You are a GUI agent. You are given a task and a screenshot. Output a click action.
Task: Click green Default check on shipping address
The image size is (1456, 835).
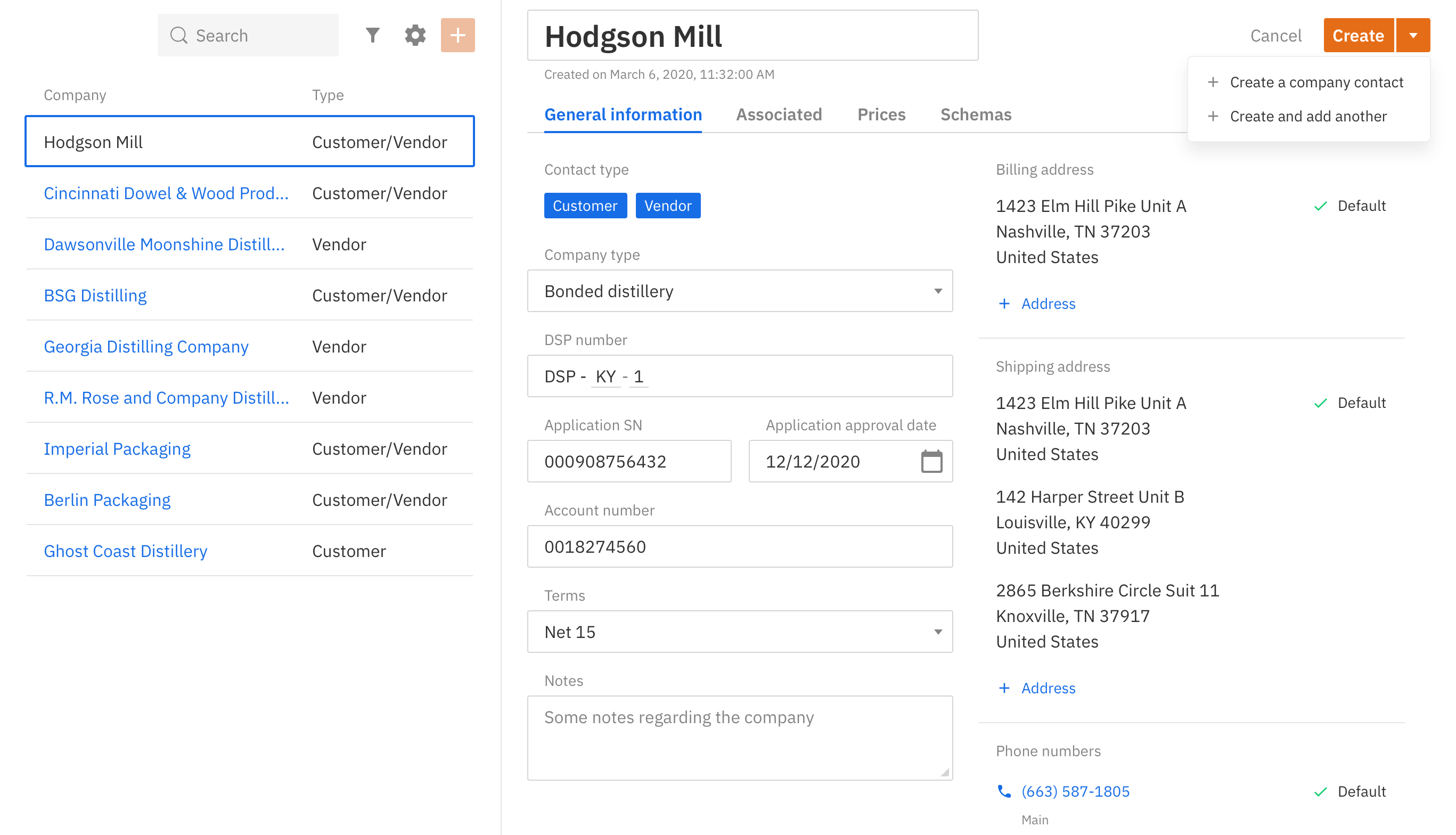[1321, 403]
